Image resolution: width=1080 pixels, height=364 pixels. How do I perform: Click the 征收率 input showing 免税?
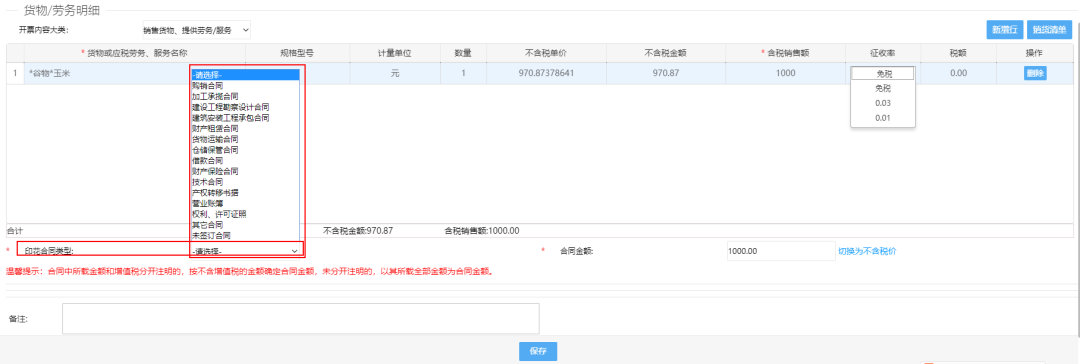882,73
